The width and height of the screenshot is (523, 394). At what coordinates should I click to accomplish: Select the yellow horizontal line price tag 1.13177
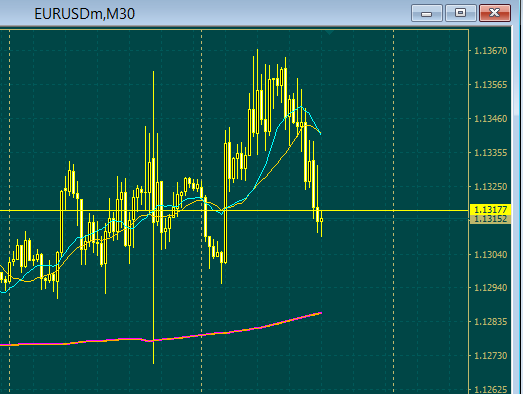coord(490,210)
